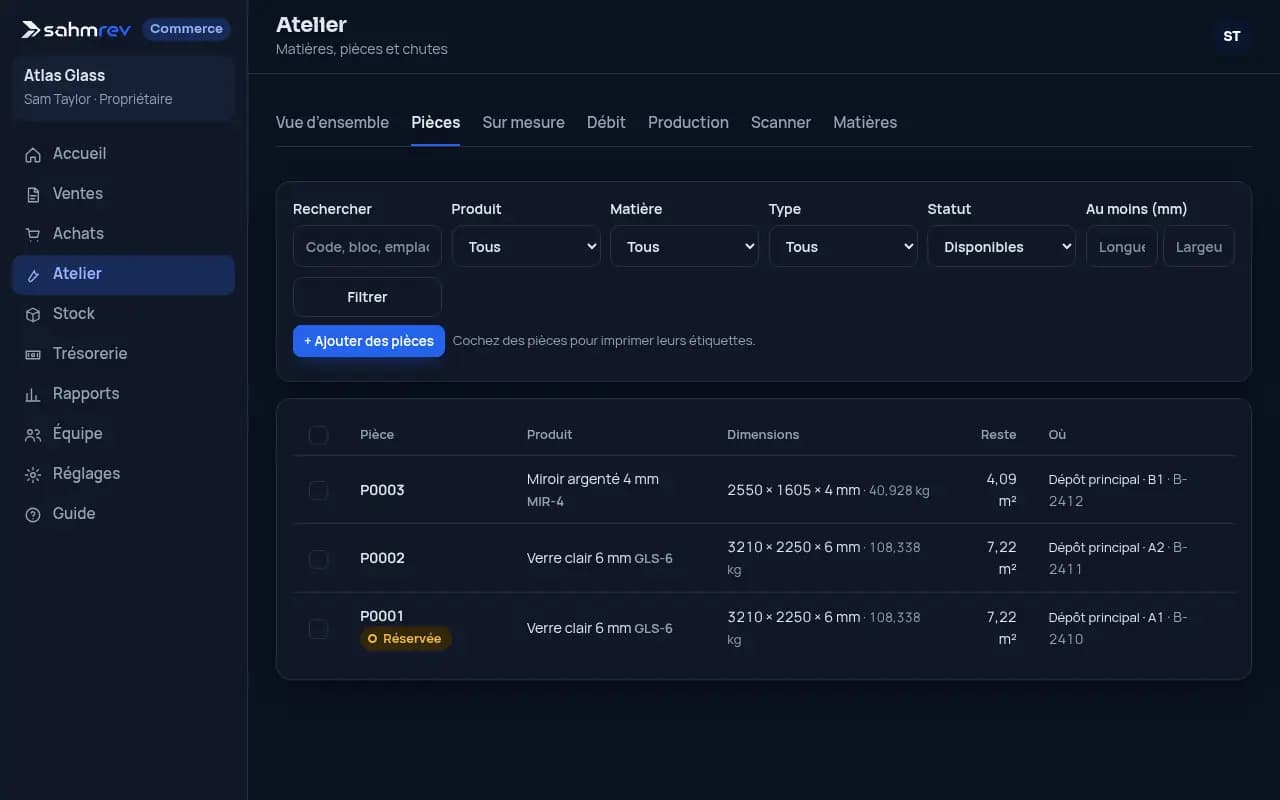1280x800 pixels.
Task: Click the Trésorerie cash icon
Action: coord(33,354)
